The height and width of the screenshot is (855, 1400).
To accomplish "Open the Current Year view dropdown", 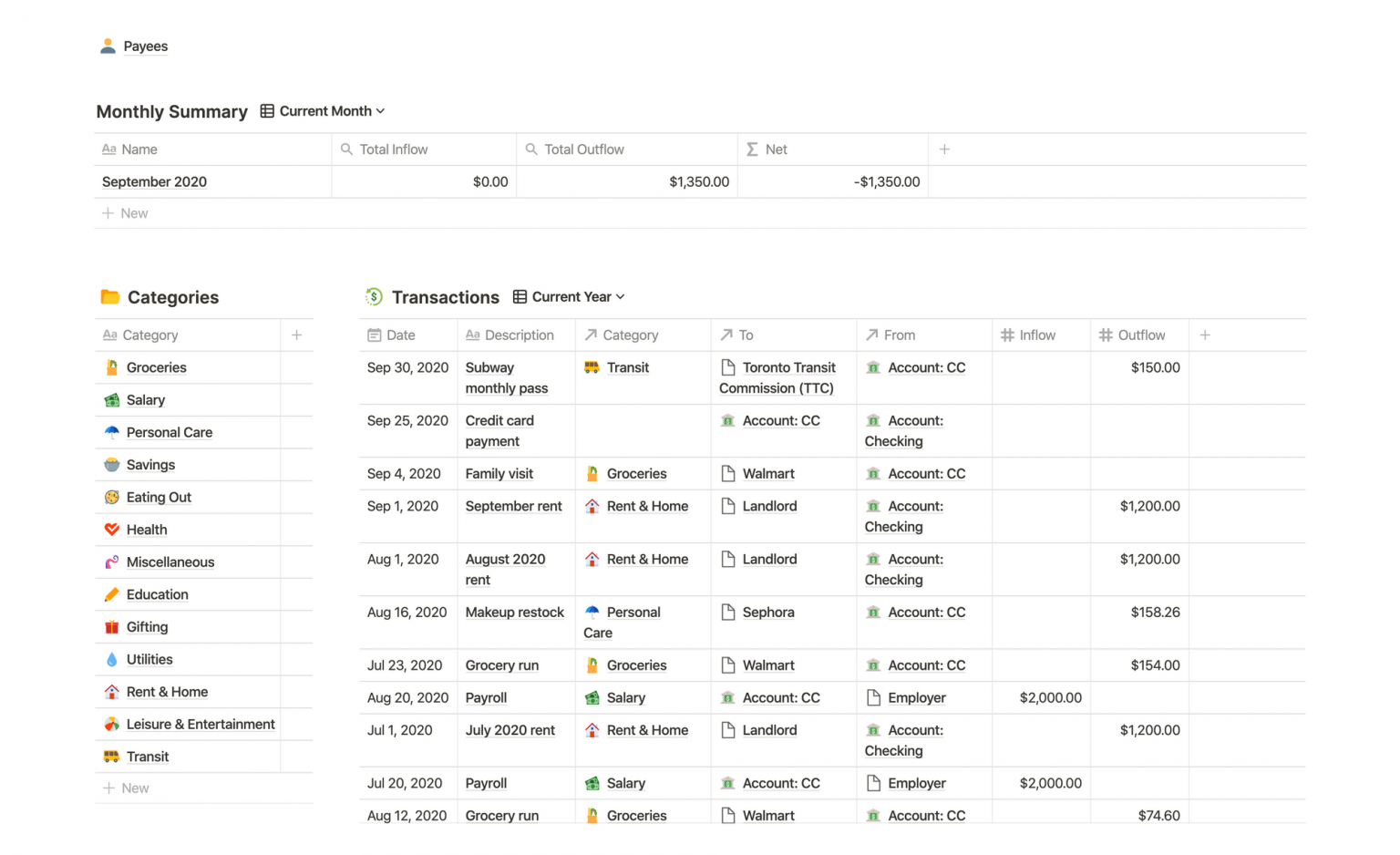I will click(569, 297).
